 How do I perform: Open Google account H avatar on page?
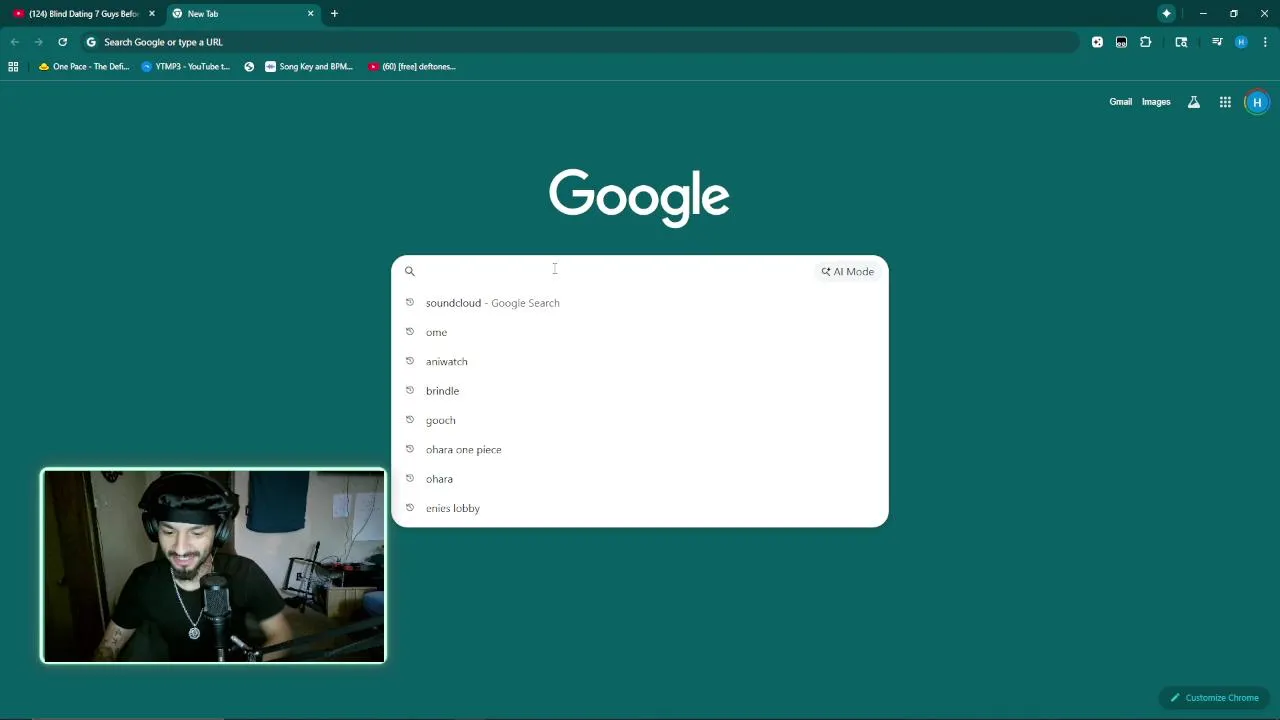pos(1257,102)
